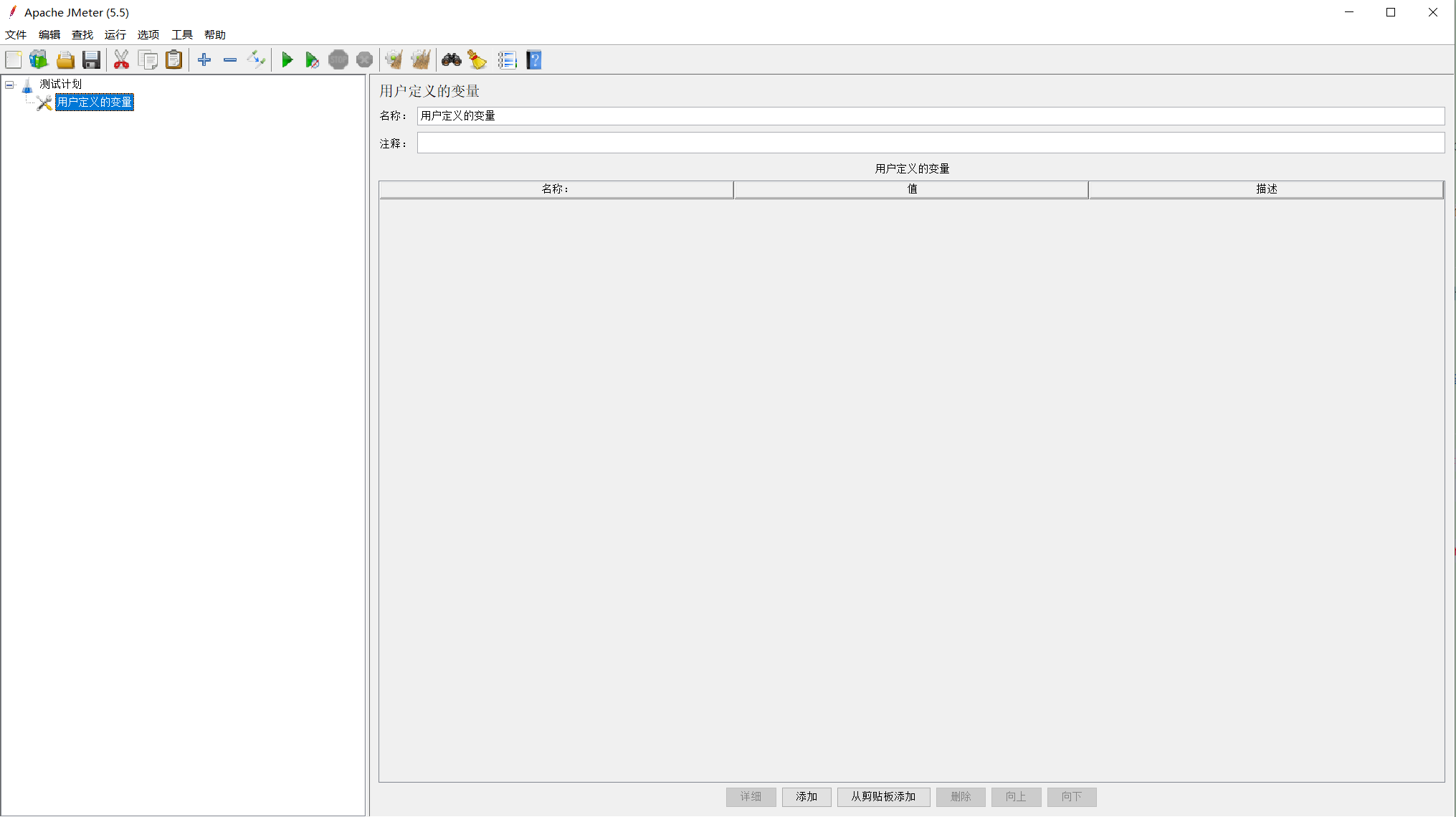Image resolution: width=1456 pixels, height=817 pixels.
Task: Collapse all nodes with minus icon
Action: (230, 60)
